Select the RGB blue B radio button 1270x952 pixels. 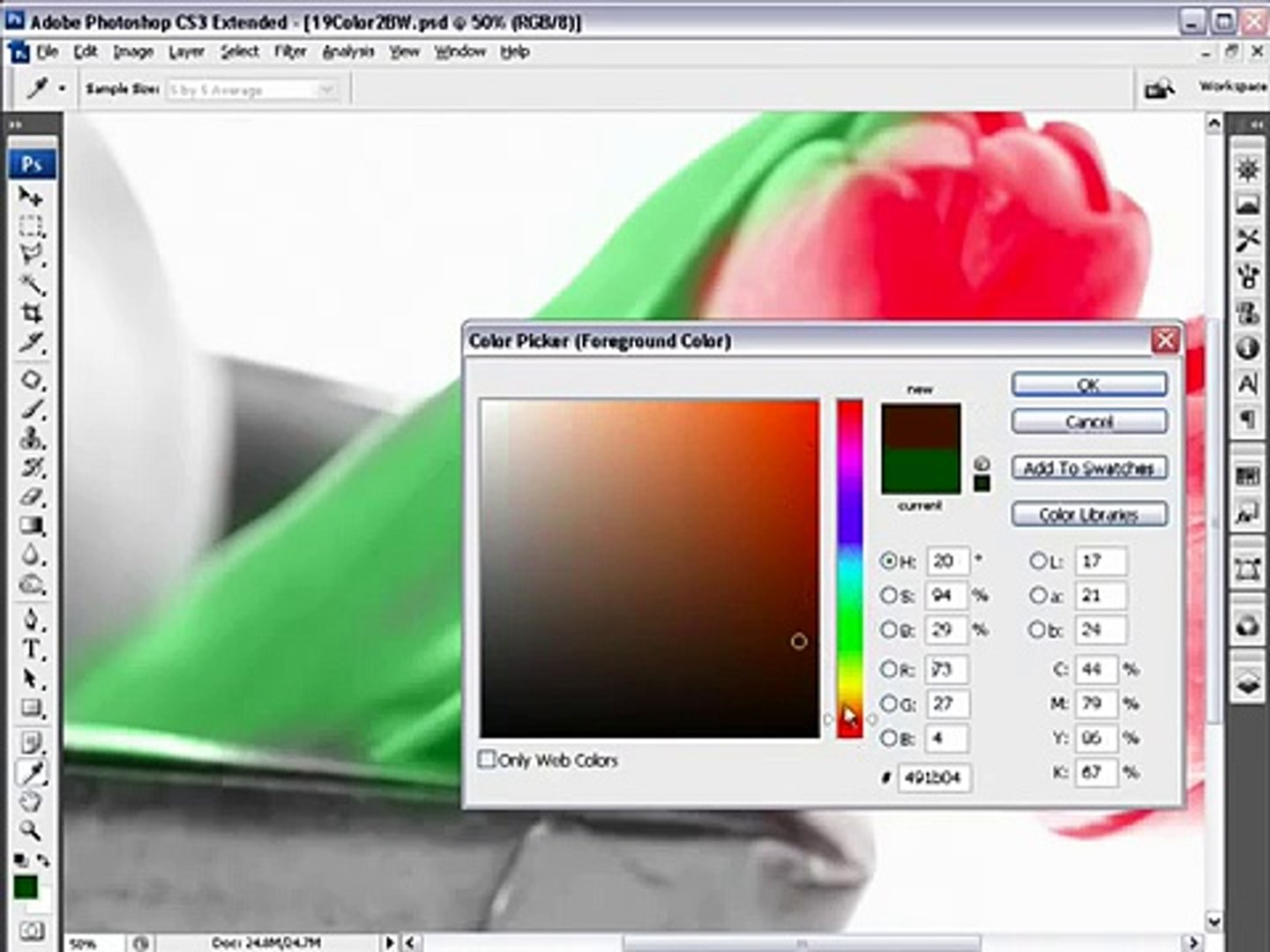pos(888,738)
